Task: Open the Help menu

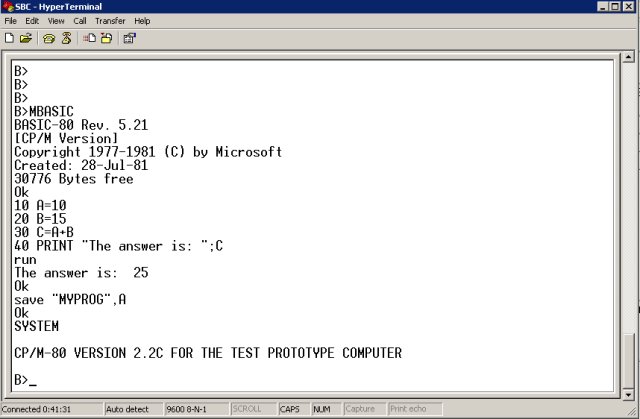Action: (142, 21)
